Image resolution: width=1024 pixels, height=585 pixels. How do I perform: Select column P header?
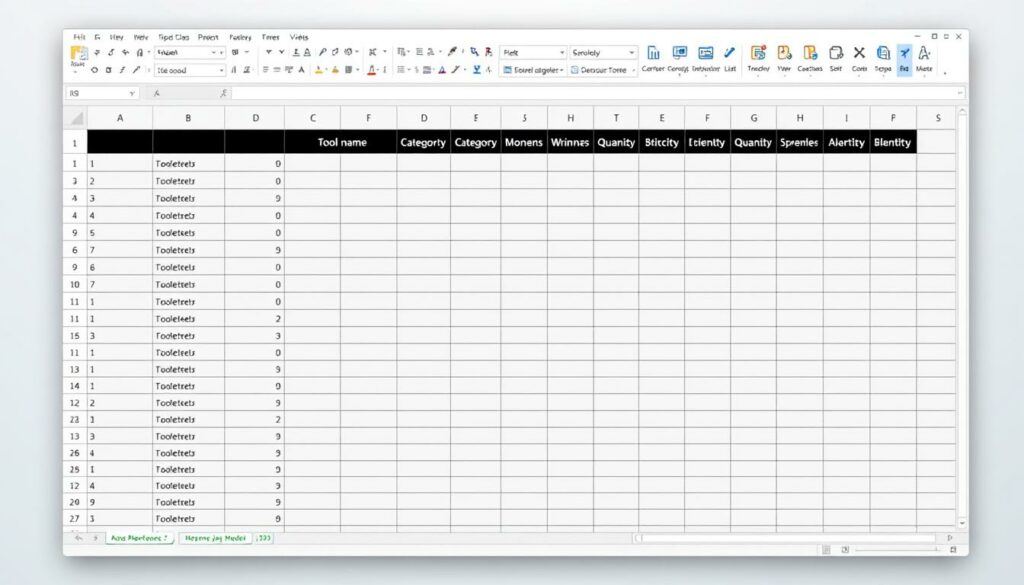[x=893, y=118]
